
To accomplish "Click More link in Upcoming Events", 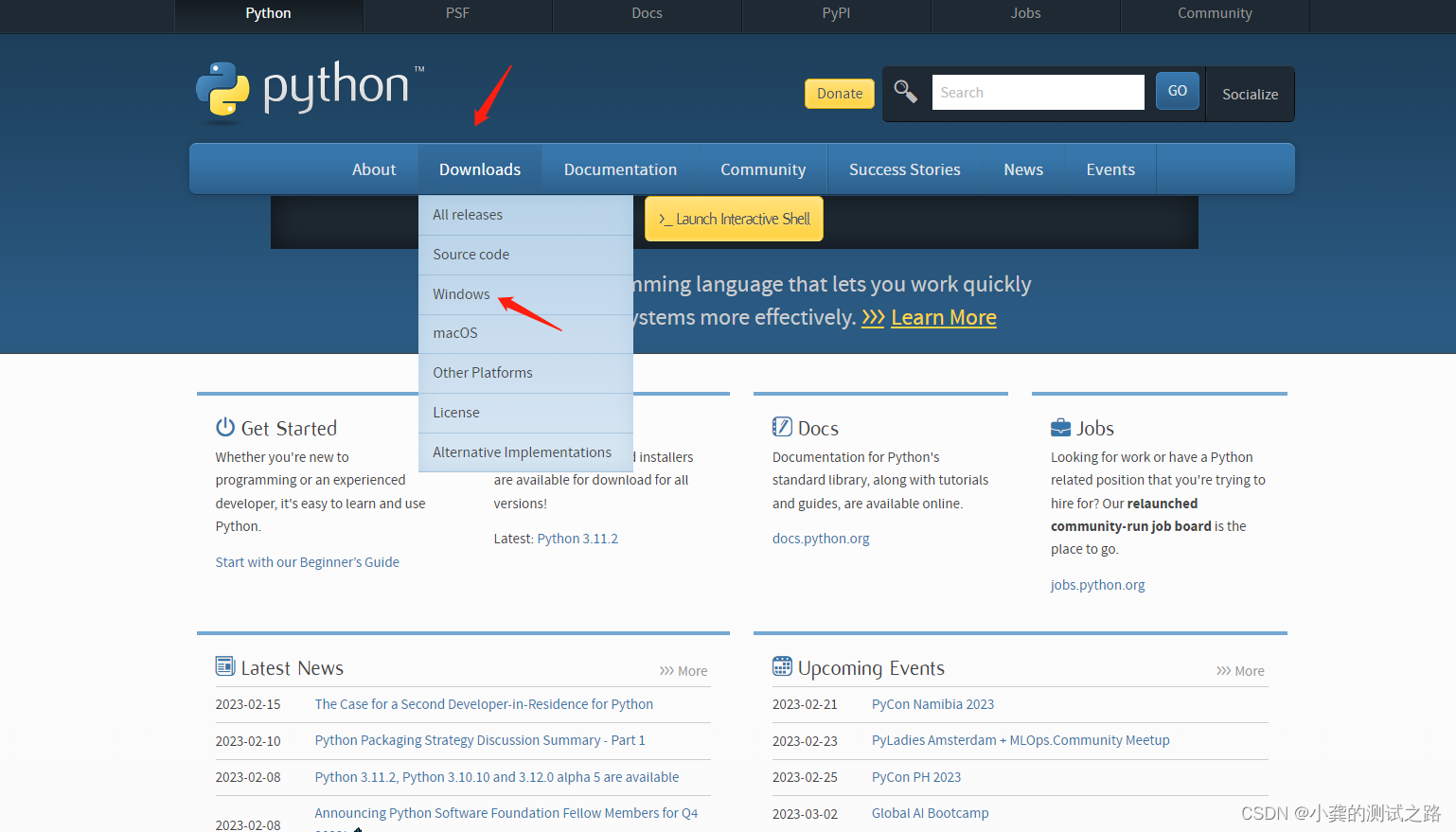I will pyautogui.click(x=1240, y=670).
